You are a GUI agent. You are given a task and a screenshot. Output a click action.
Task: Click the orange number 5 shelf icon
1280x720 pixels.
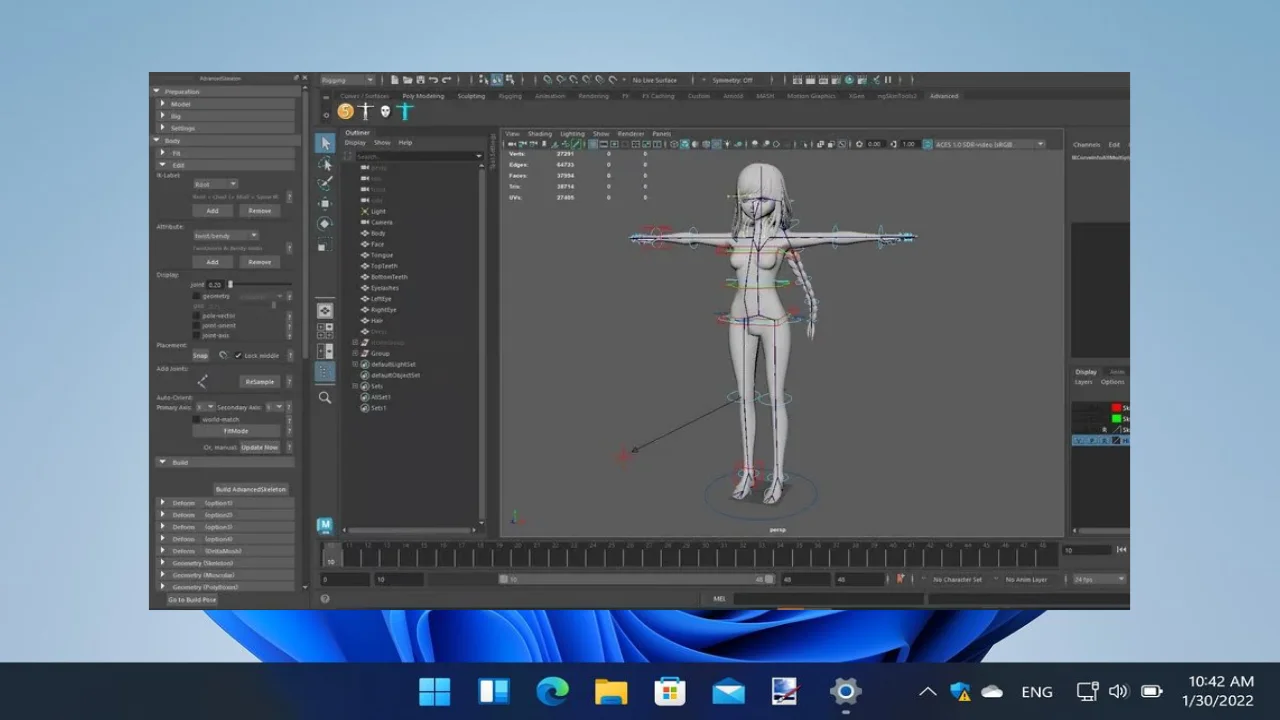coord(346,111)
